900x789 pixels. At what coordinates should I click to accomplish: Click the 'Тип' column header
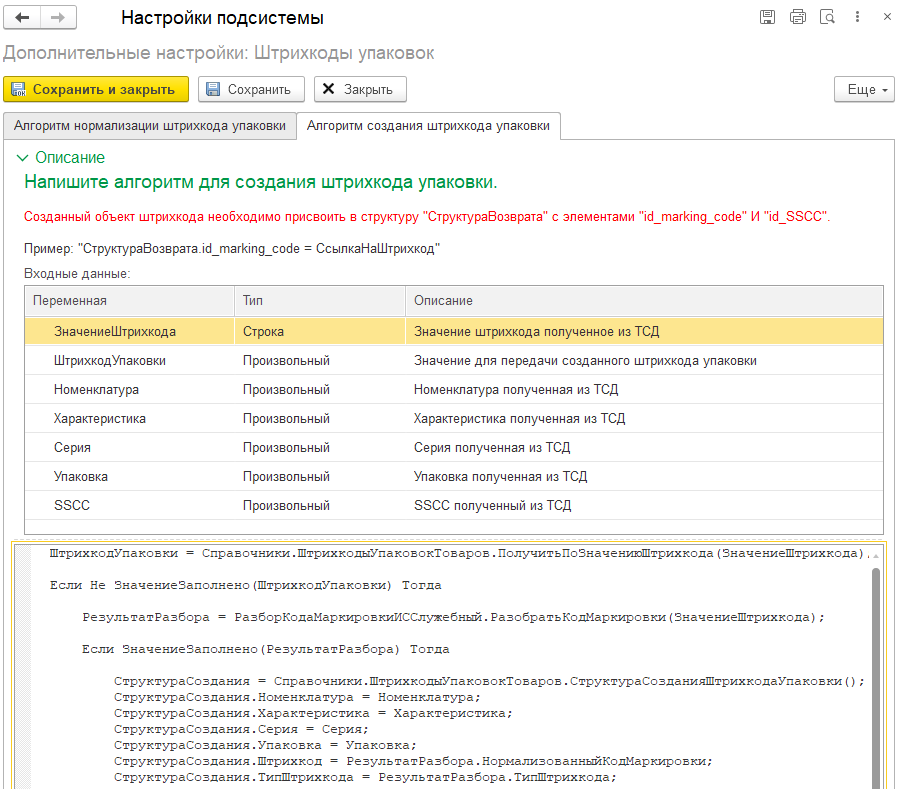point(320,301)
